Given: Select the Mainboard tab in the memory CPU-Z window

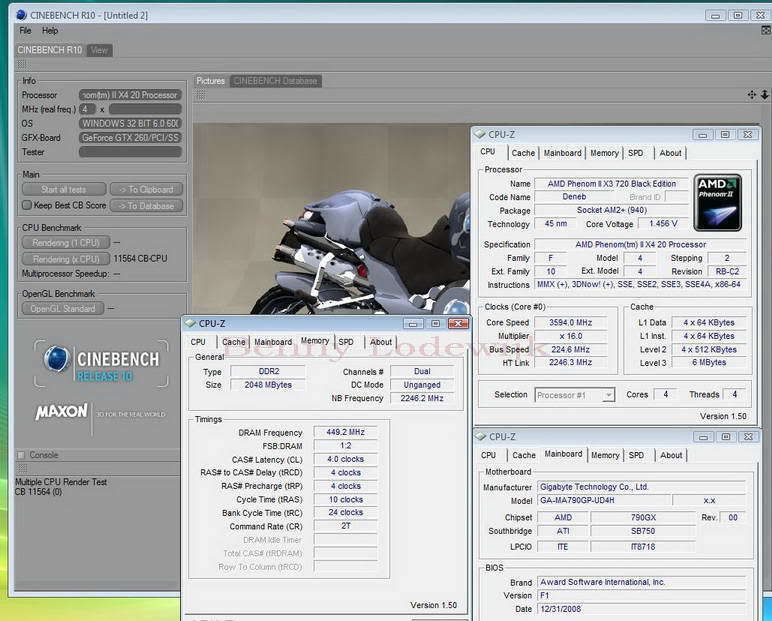Looking at the screenshot, I should point(273,342).
